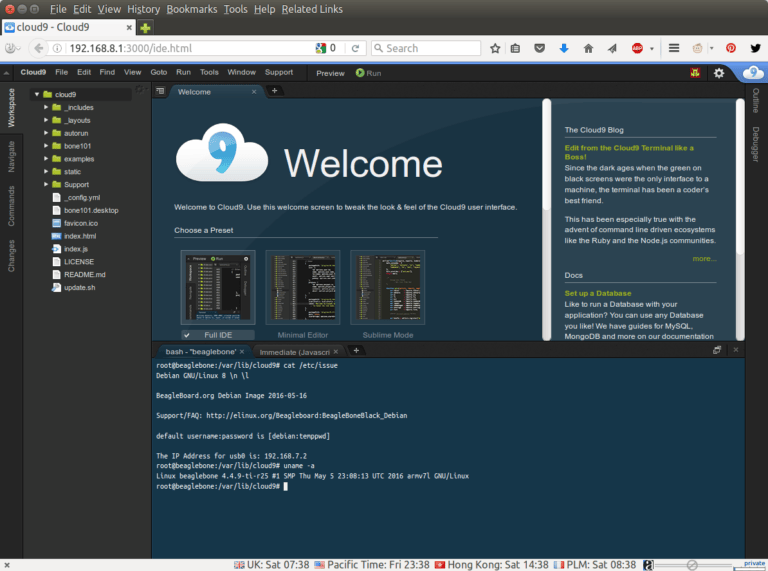Click the Sublime Mode preset thumbnail

(x=388, y=287)
